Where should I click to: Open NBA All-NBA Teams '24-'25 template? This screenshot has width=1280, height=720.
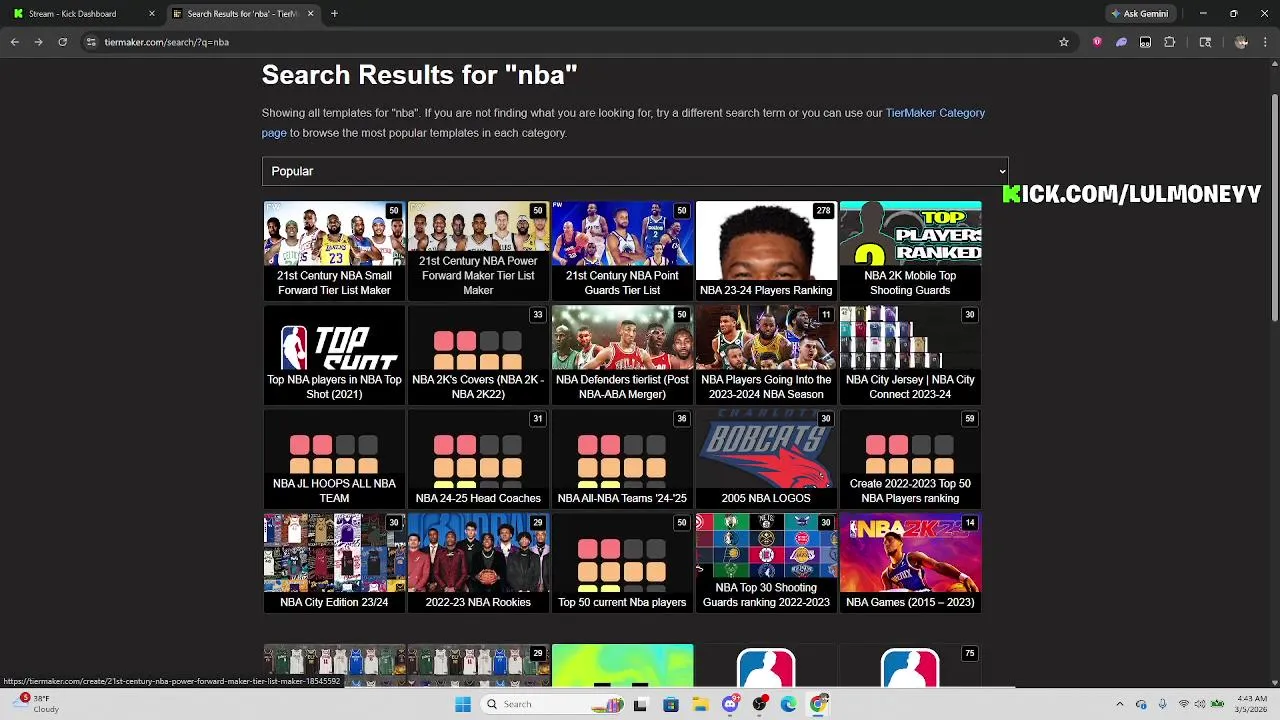pos(622,458)
